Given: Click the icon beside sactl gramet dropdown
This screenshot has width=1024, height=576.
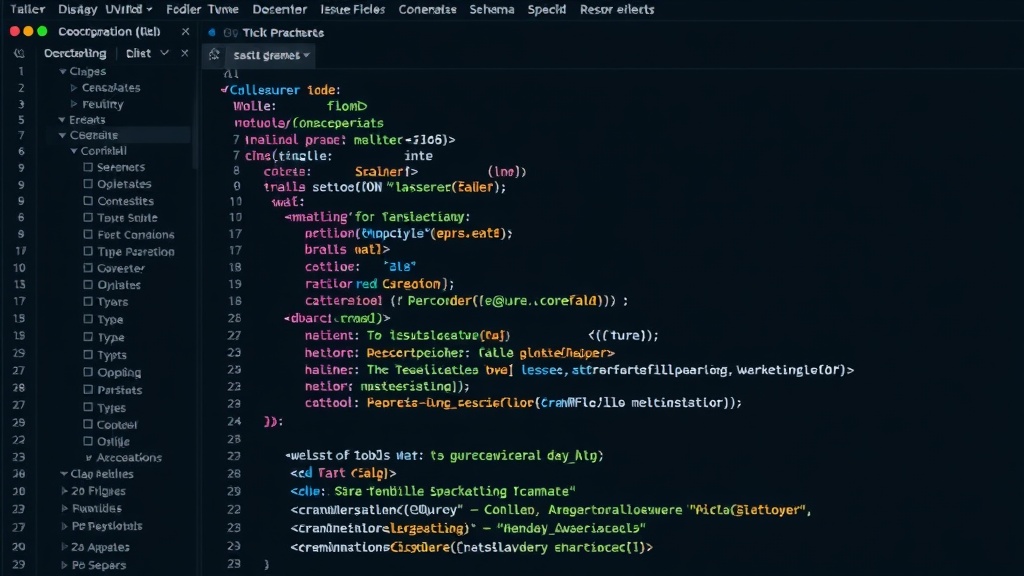Looking at the screenshot, I should pyautogui.click(x=214, y=55).
